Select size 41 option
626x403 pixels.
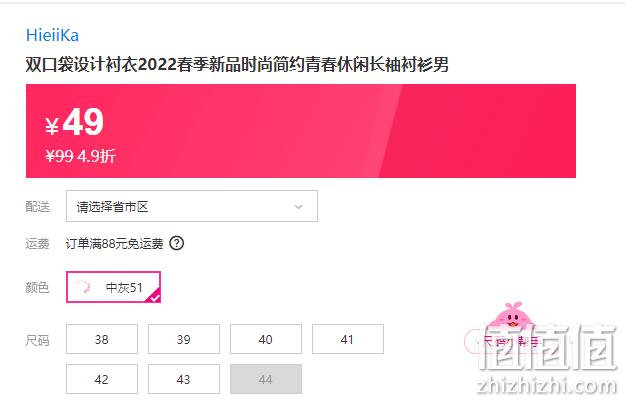pos(348,339)
